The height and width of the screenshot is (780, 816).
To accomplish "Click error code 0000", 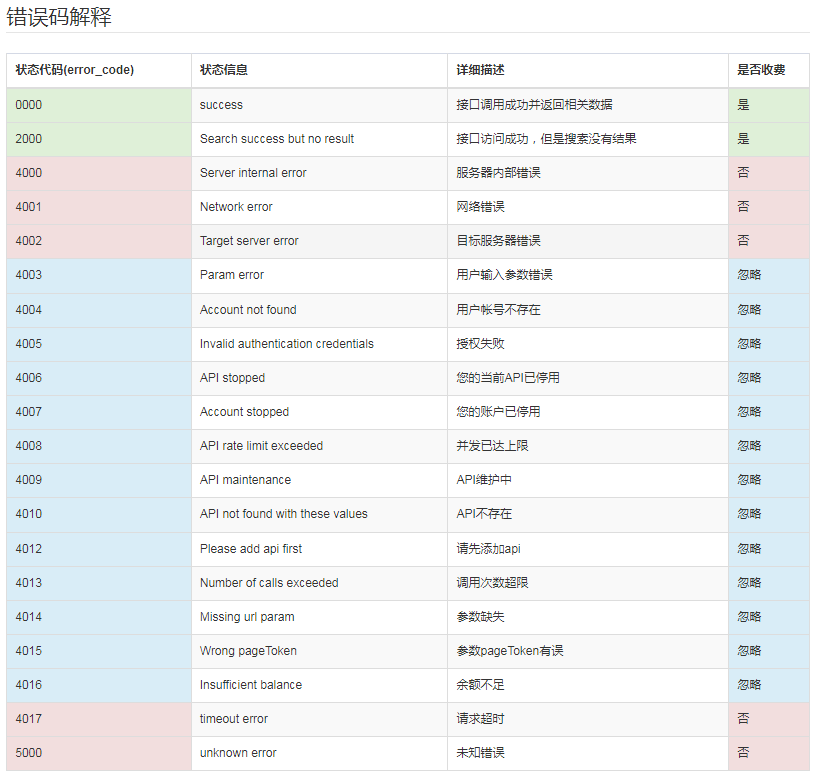I will click(x=29, y=105).
